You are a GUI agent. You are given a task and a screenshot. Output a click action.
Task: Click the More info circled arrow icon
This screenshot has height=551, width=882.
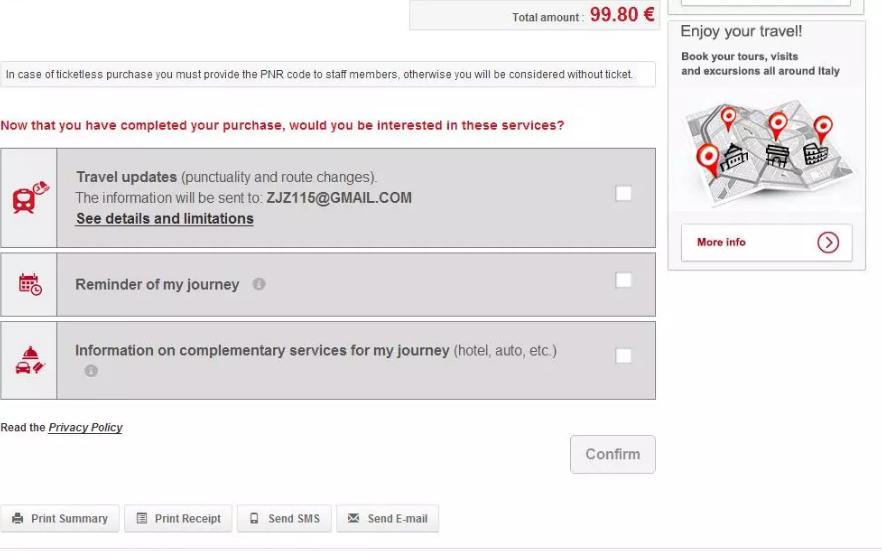coord(827,242)
